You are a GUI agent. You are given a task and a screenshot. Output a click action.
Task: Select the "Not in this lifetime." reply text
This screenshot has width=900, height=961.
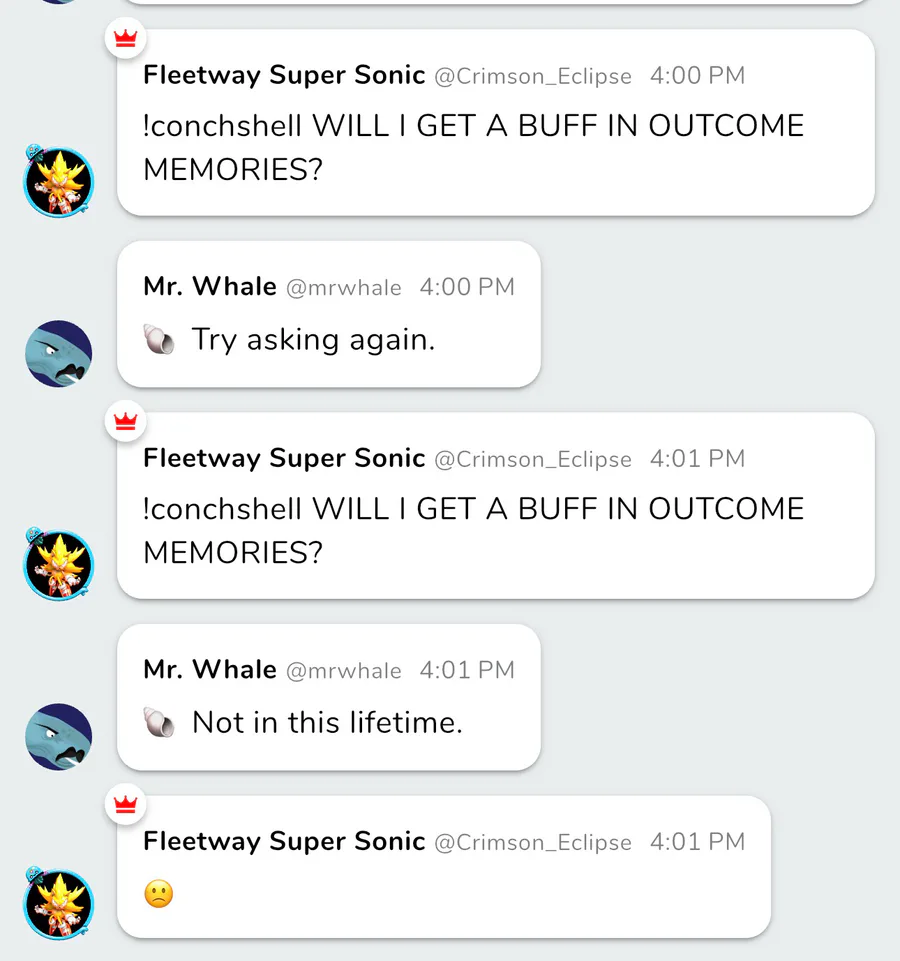coord(327,723)
